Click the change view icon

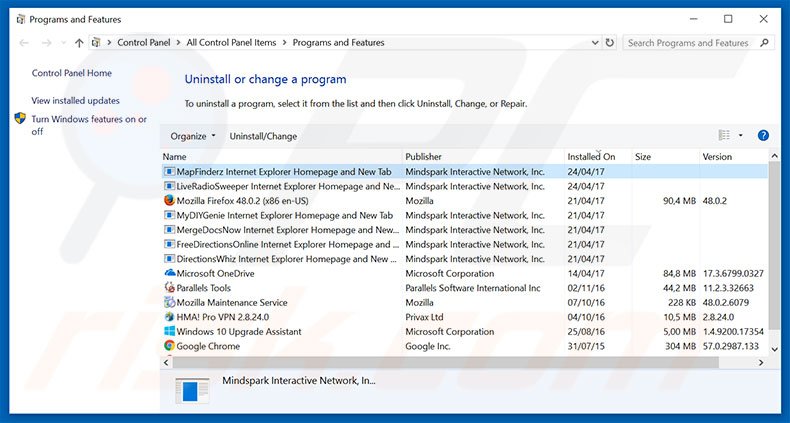pyautogui.click(x=724, y=135)
